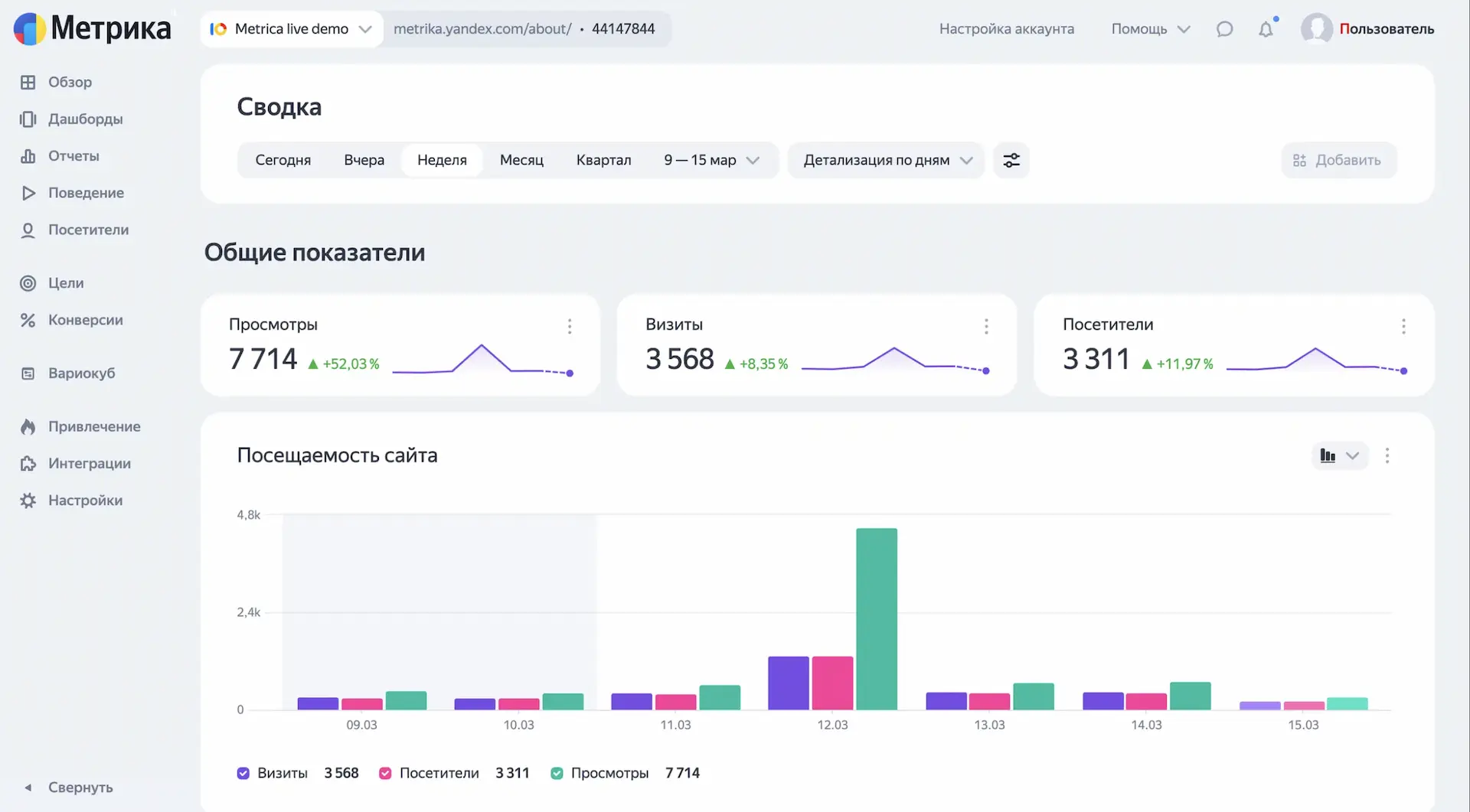Select the Месяц period tab
The image size is (1470, 812).
[521, 160]
